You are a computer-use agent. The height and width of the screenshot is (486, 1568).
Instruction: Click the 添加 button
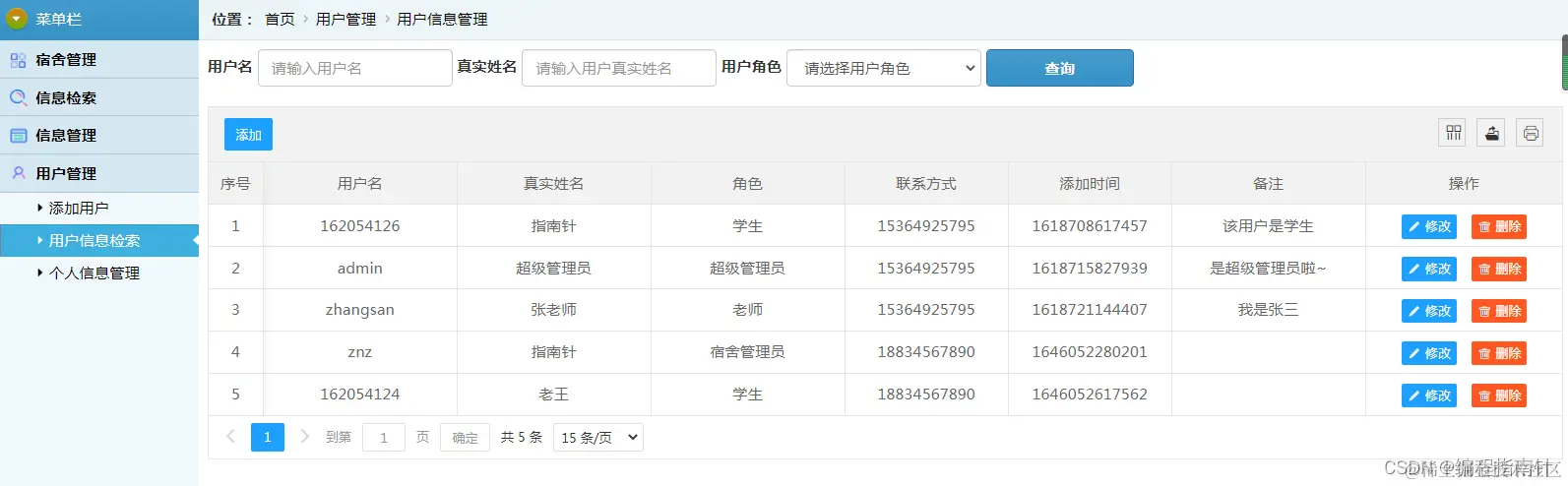tap(248, 135)
